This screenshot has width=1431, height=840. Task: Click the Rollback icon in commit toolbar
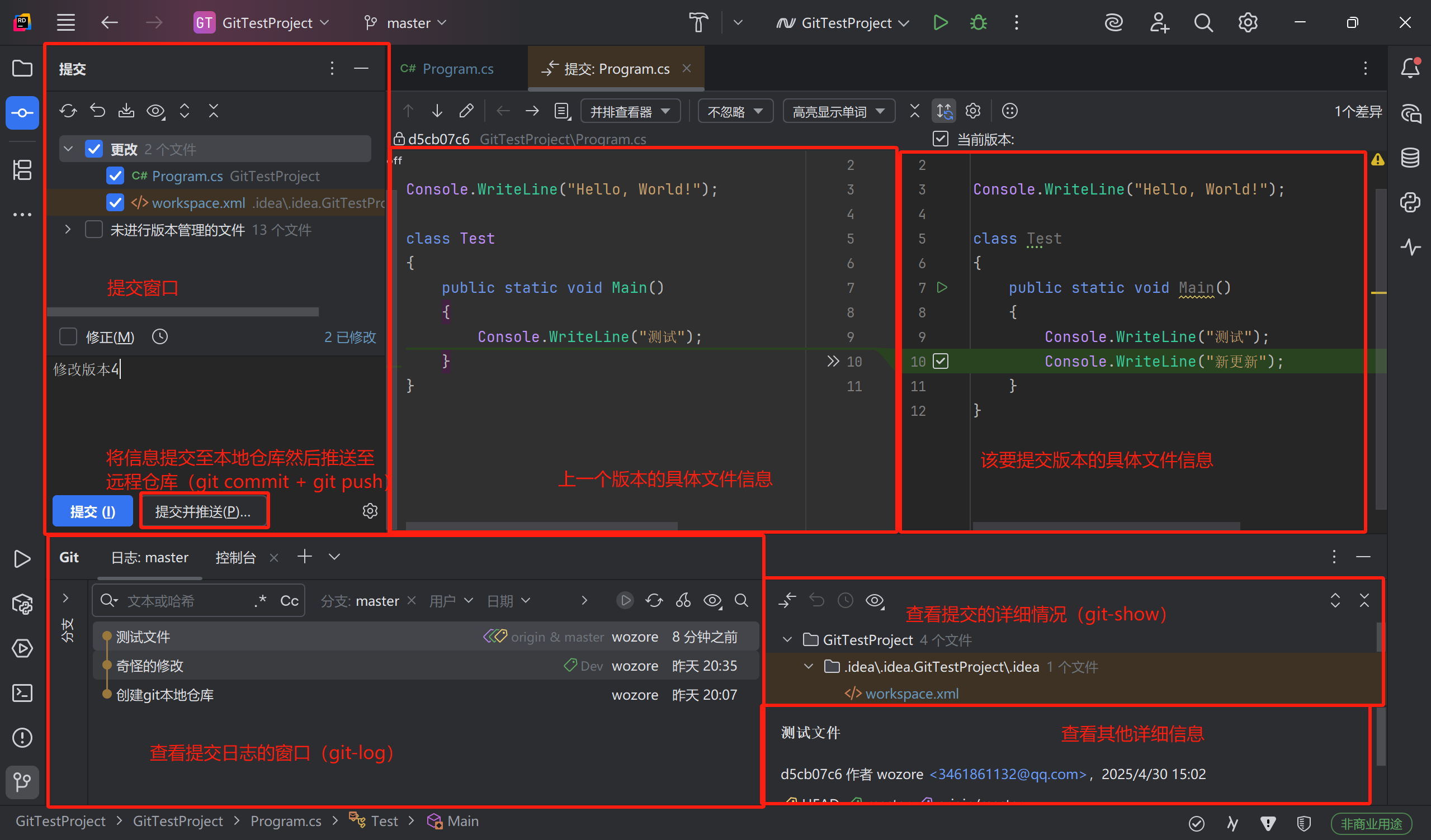[98, 111]
